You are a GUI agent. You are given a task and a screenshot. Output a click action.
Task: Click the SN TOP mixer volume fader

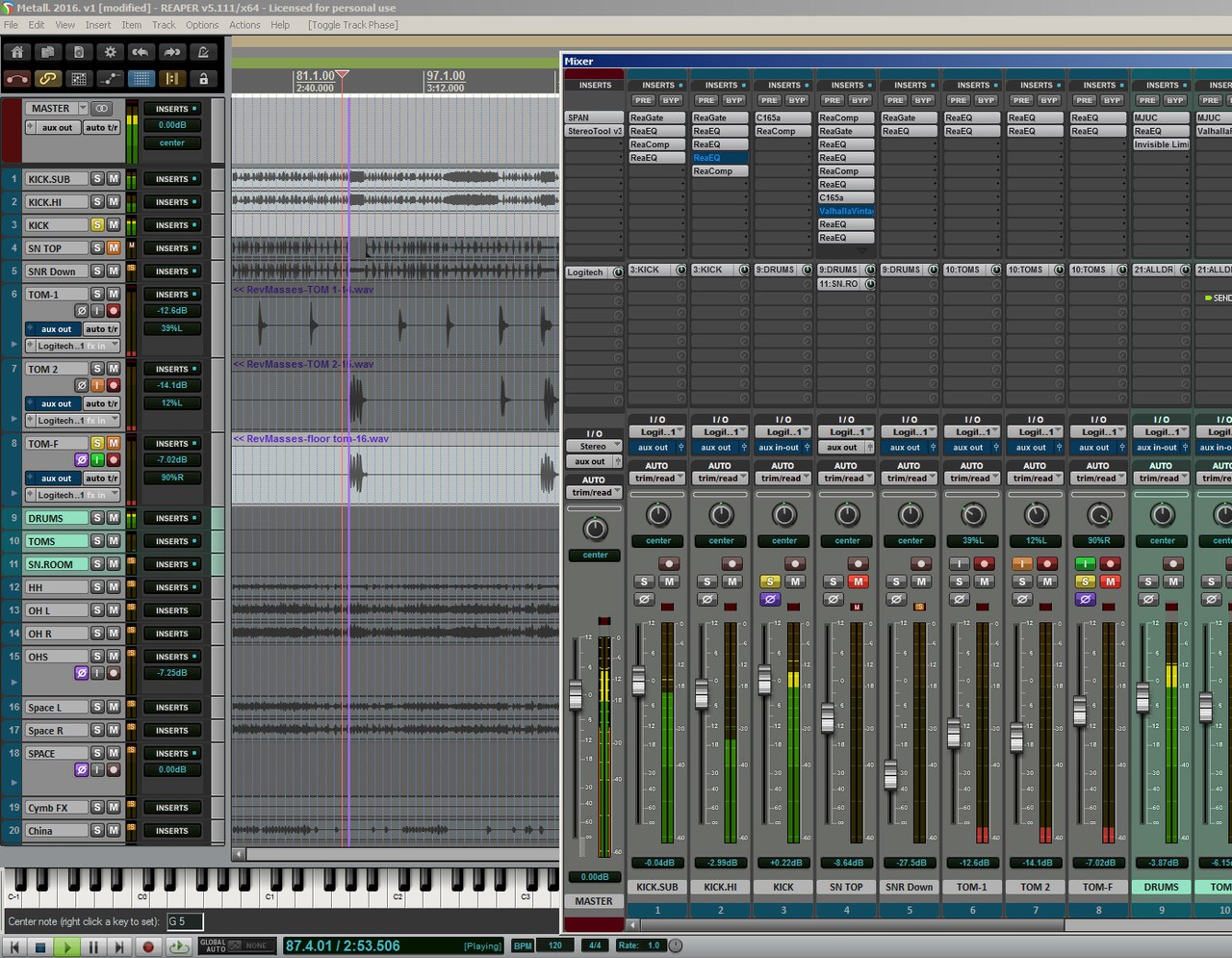click(828, 717)
